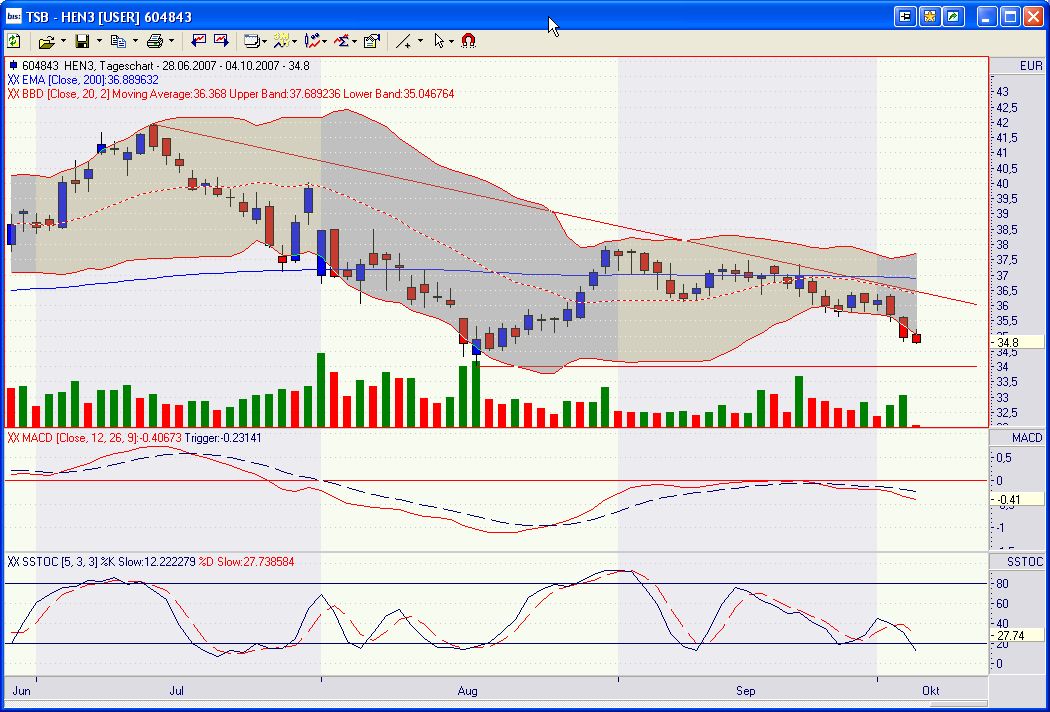Image resolution: width=1050 pixels, height=712 pixels.
Task: Click the 'Sep' date axis label
Action: pos(746,691)
